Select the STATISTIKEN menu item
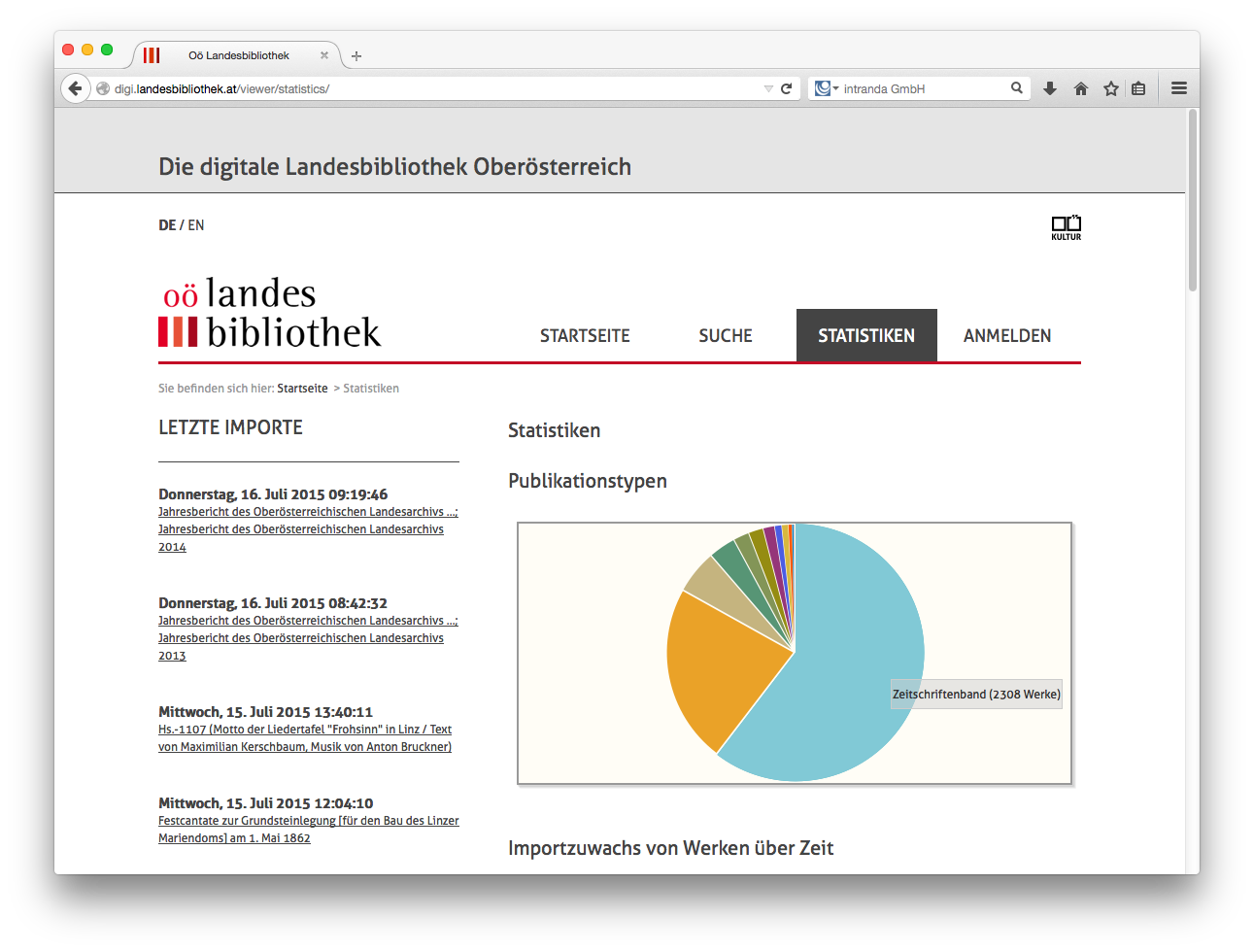This screenshot has width=1254, height=952. (x=866, y=335)
